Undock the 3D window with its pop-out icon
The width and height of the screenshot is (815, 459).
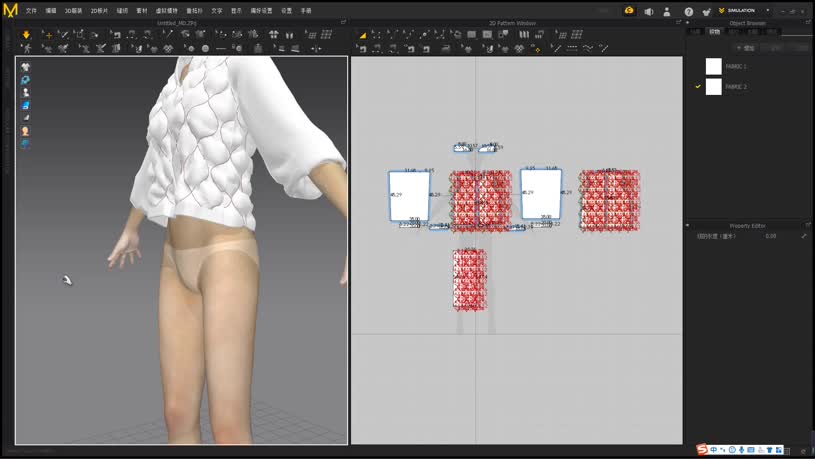click(343, 22)
